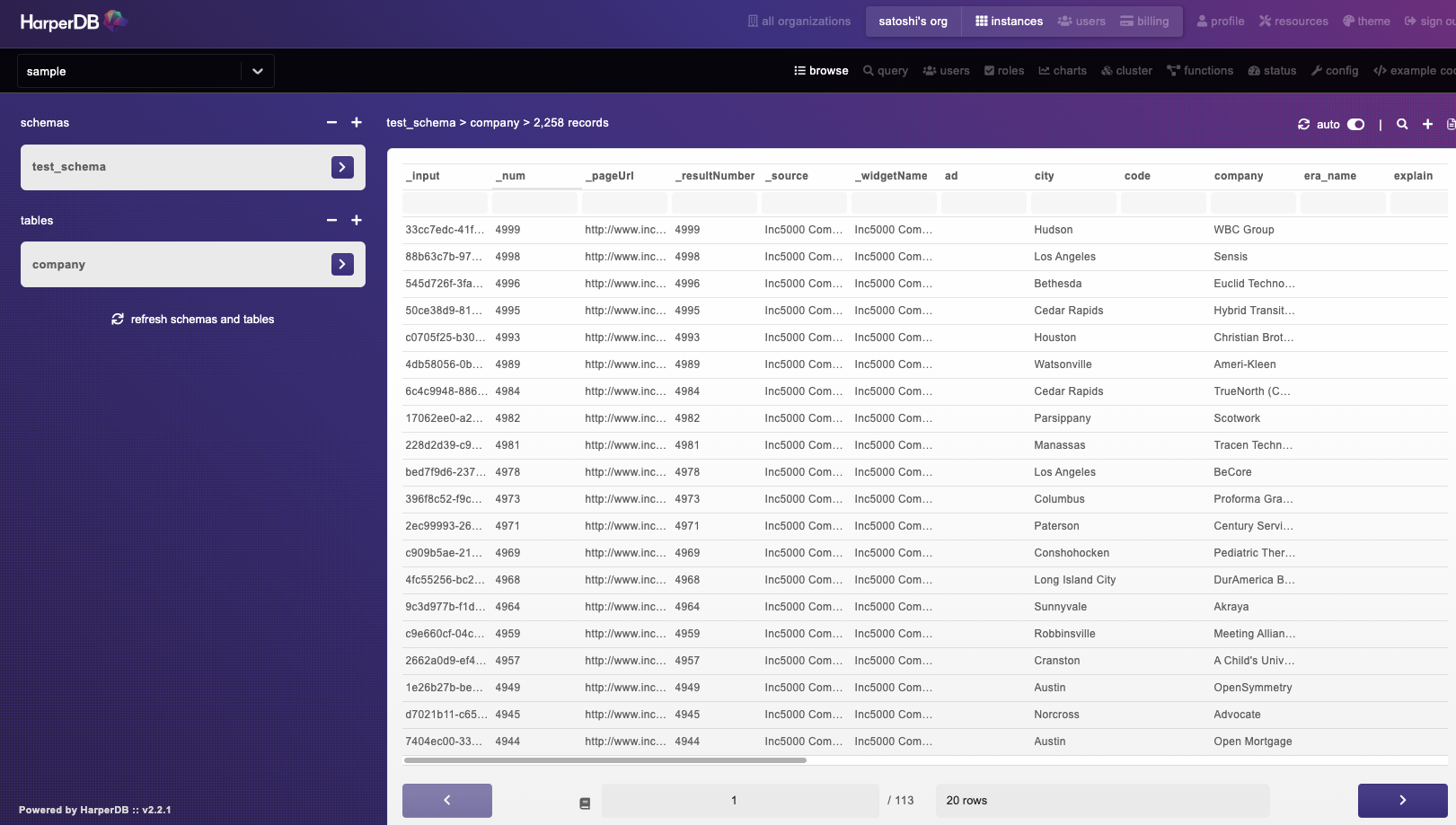Click the refresh table data icon

[x=1303, y=125]
